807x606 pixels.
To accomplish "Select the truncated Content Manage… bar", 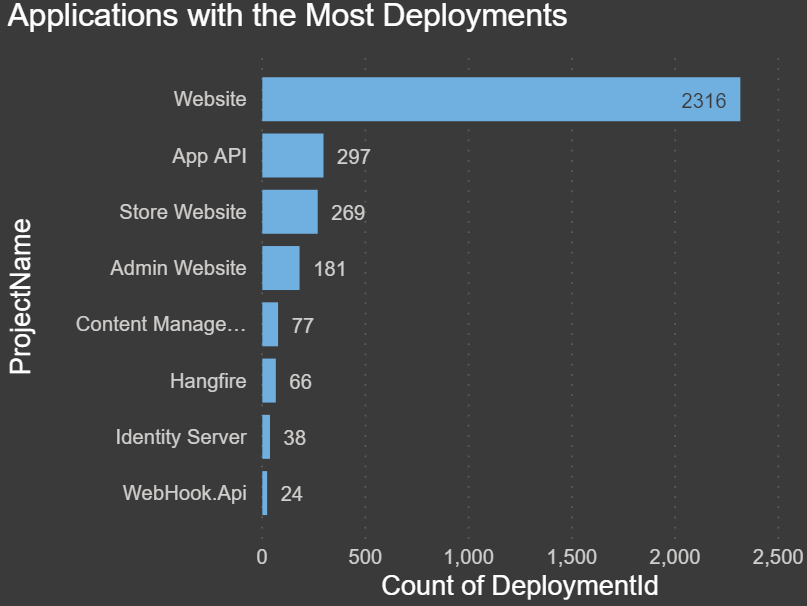I will [x=270, y=324].
